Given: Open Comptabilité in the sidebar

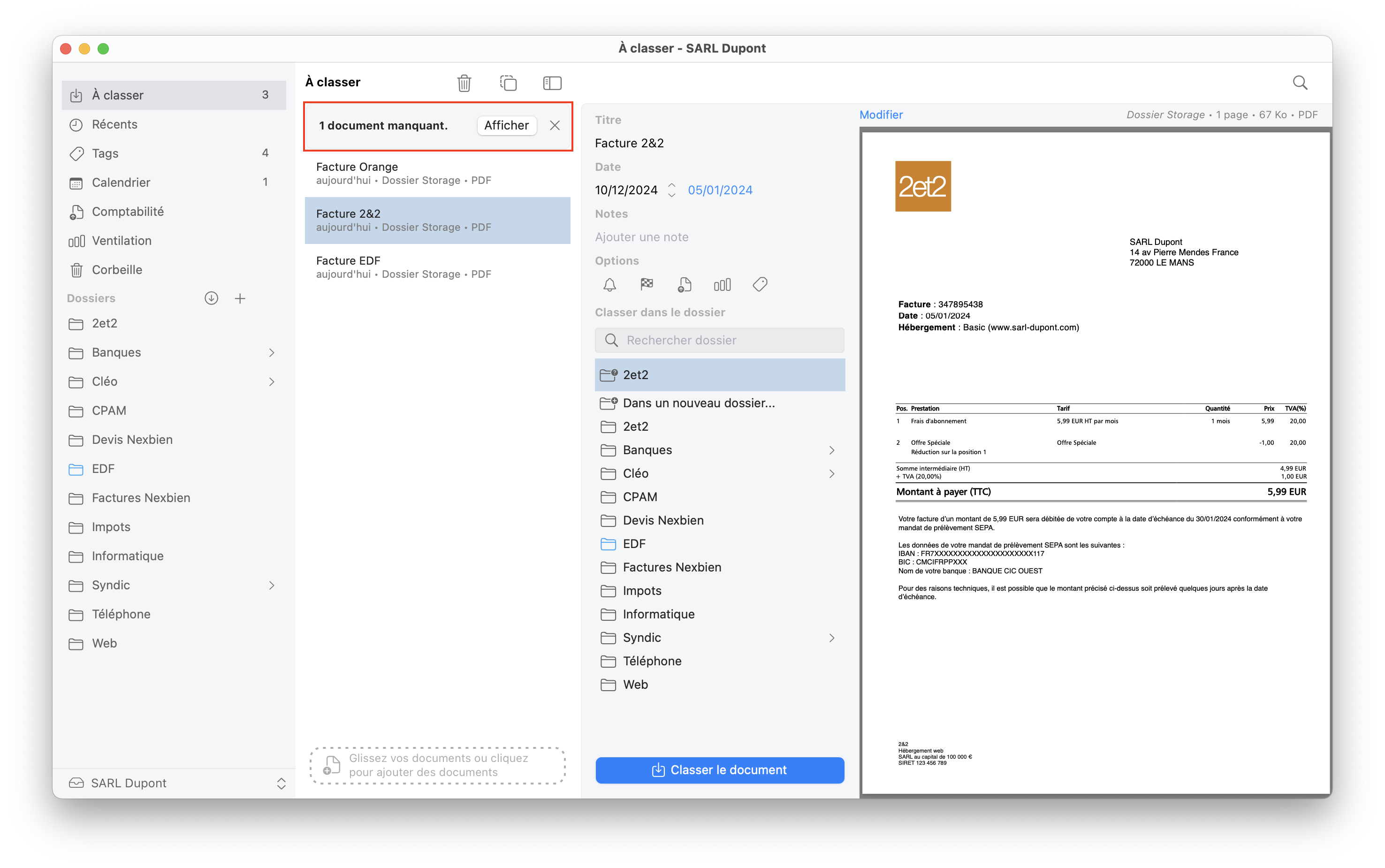Looking at the screenshot, I should [x=128, y=212].
